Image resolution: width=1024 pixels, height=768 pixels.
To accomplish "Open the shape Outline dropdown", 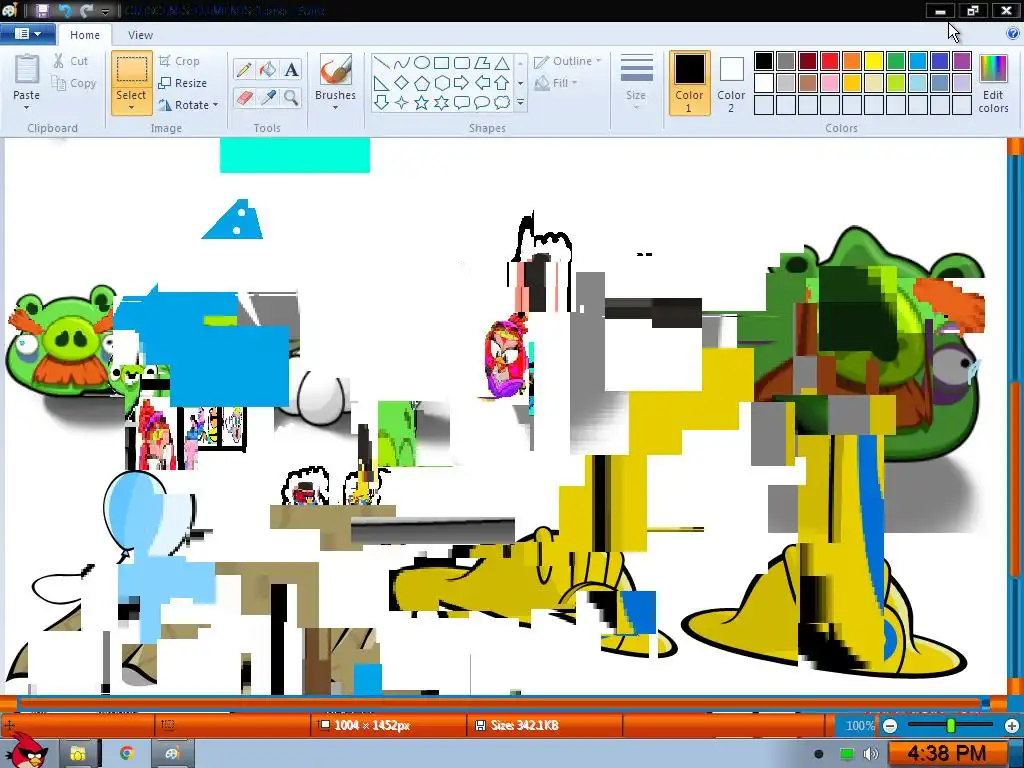I will tap(568, 61).
